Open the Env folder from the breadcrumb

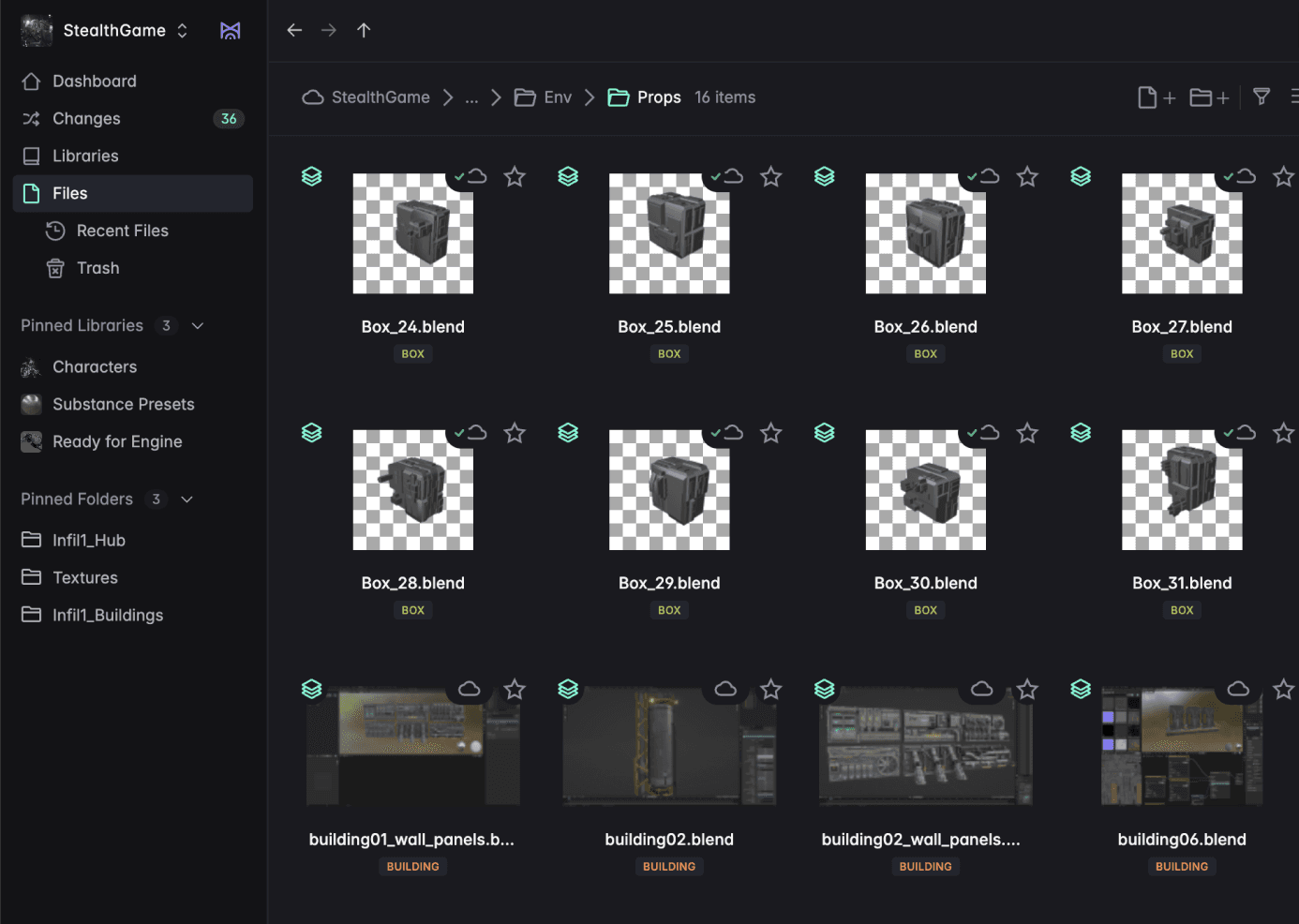click(557, 97)
